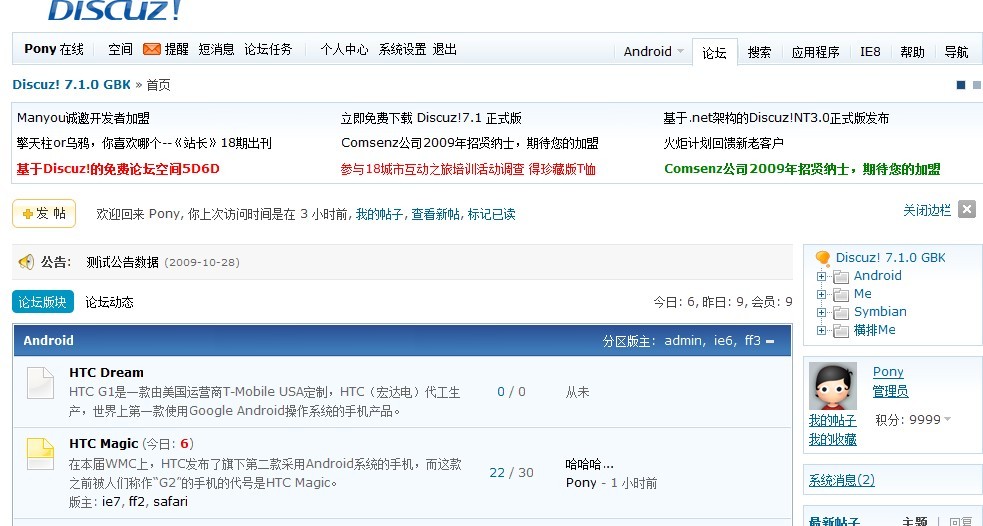This screenshot has height=526, width=983.
Task: Expand the 横排Me tree node
Action: 821,330
